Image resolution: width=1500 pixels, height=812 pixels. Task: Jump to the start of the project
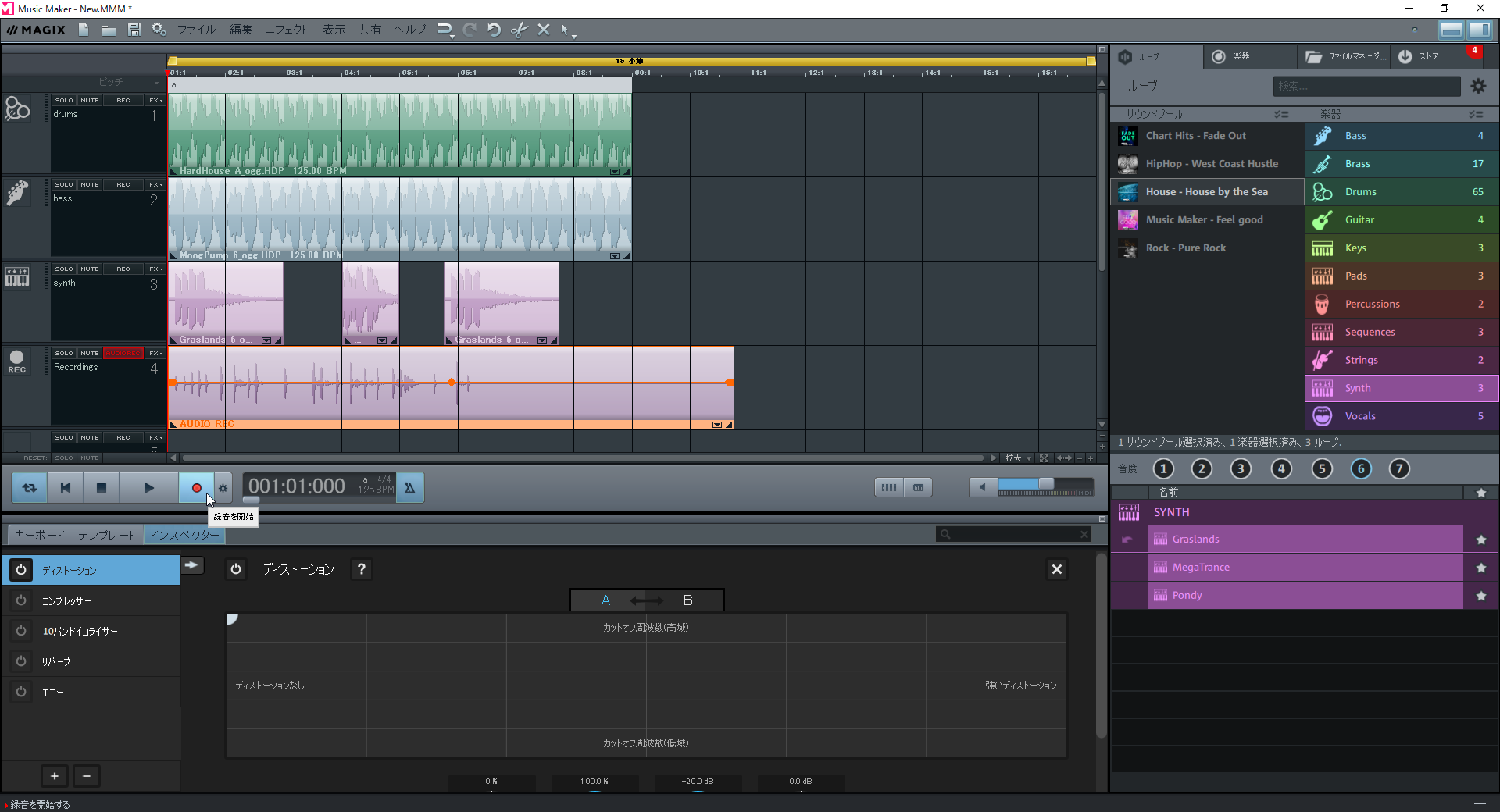(x=66, y=488)
